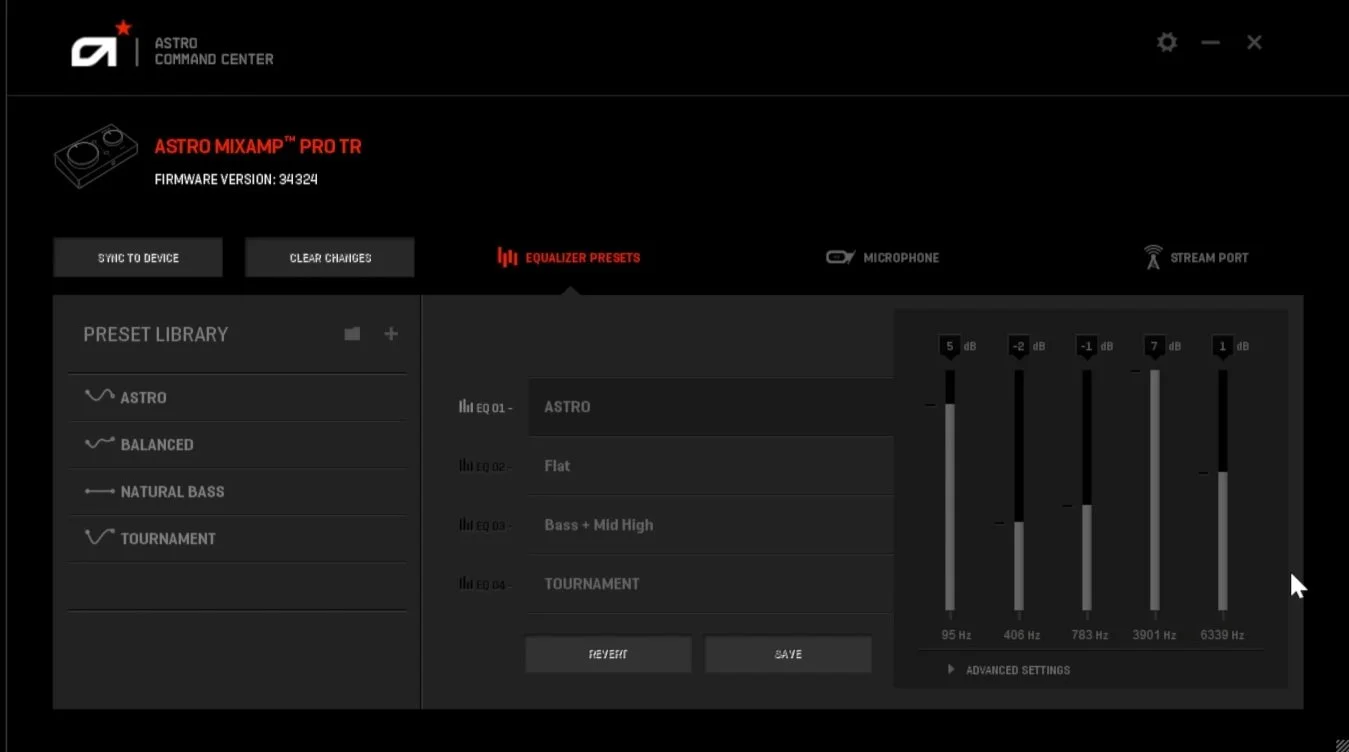This screenshot has width=1349, height=752.
Task: Open the Stream Port tab
Action: pos(1196,257)
